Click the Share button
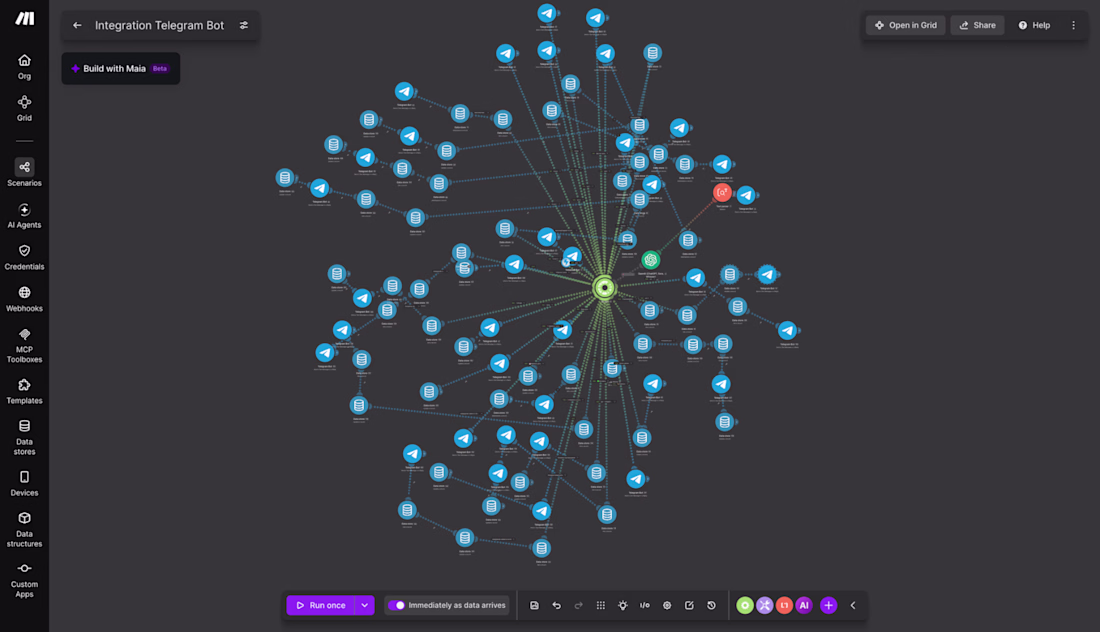The height and width of the screenshot is (632, 1100). 977,25
